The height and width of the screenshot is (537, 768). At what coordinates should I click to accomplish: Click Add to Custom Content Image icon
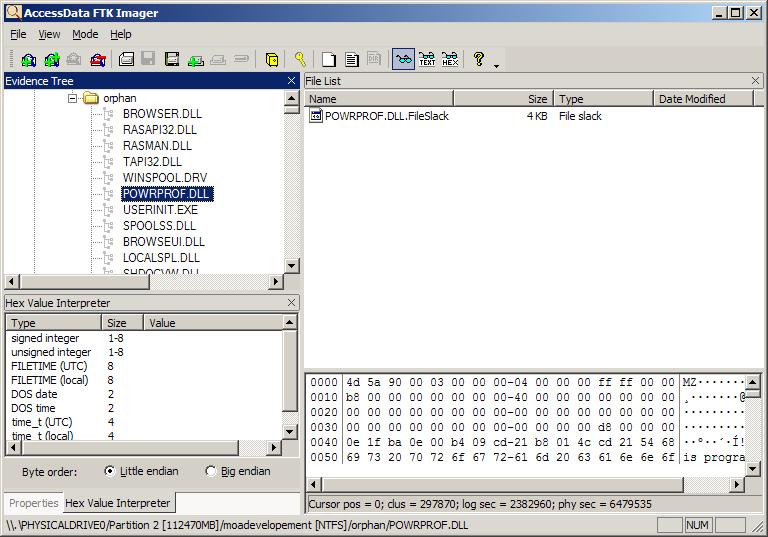195,59
